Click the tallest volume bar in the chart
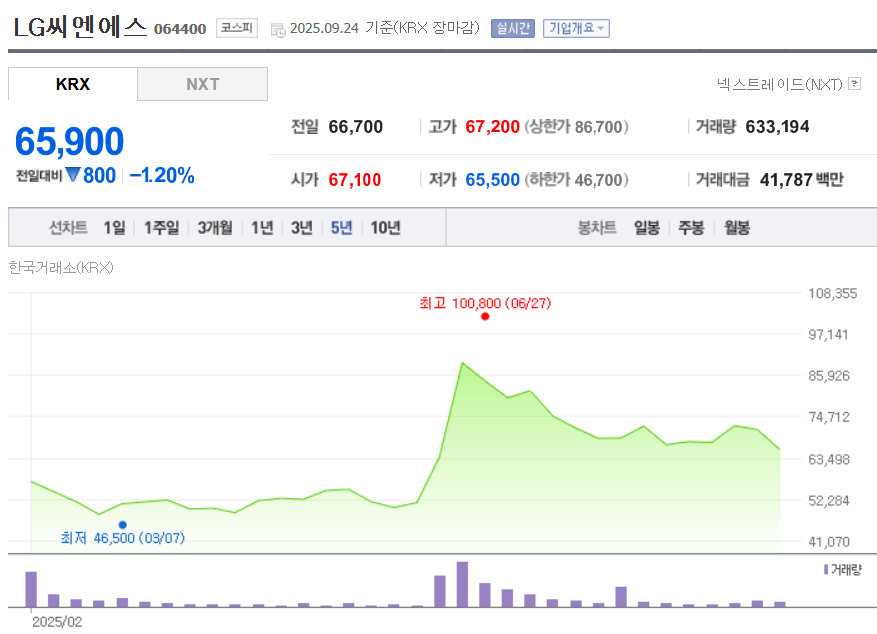 coord(462,584)
